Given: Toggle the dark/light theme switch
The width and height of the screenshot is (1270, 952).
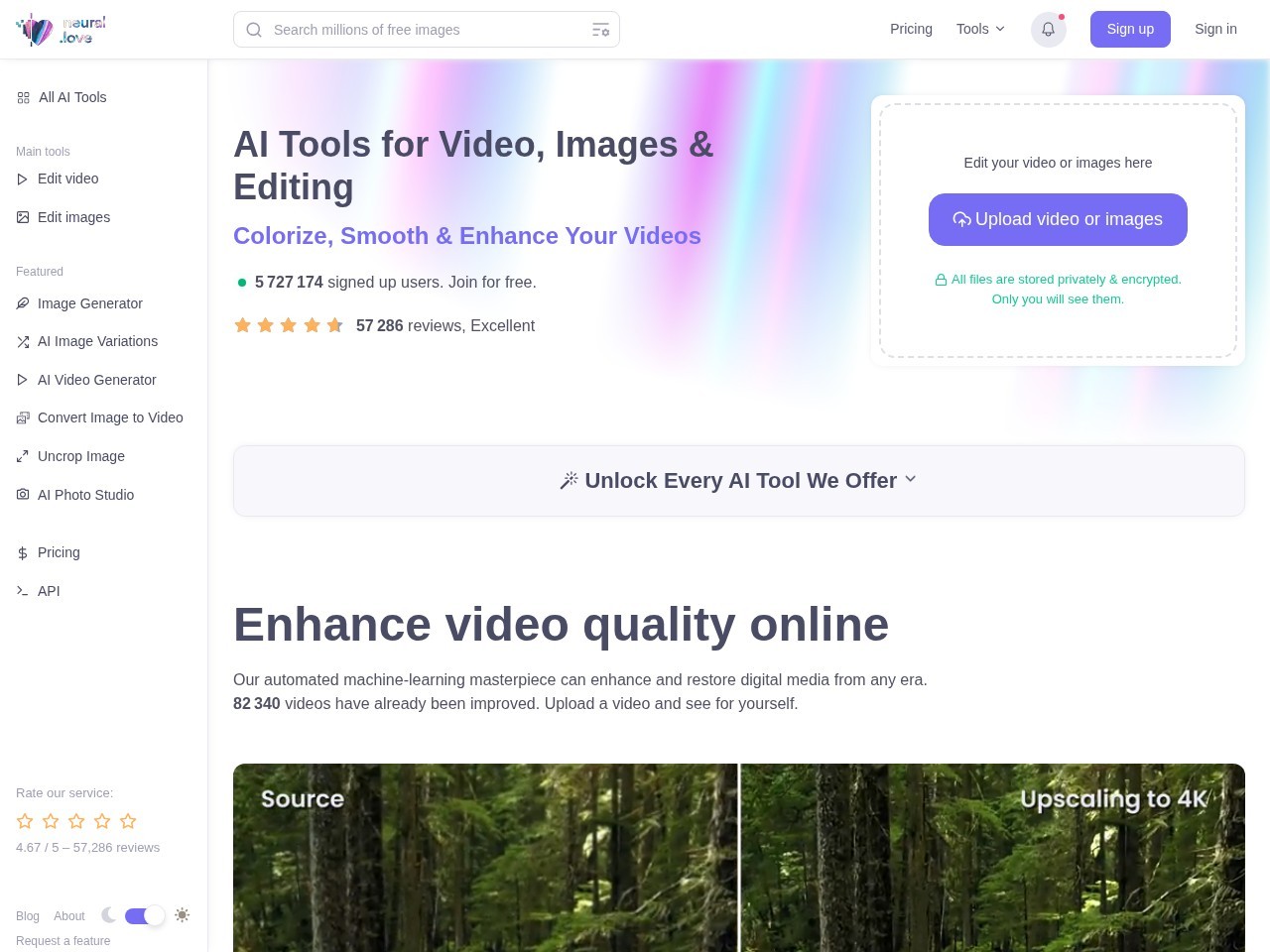Looking at the screenshot, I should pos(145,915).
